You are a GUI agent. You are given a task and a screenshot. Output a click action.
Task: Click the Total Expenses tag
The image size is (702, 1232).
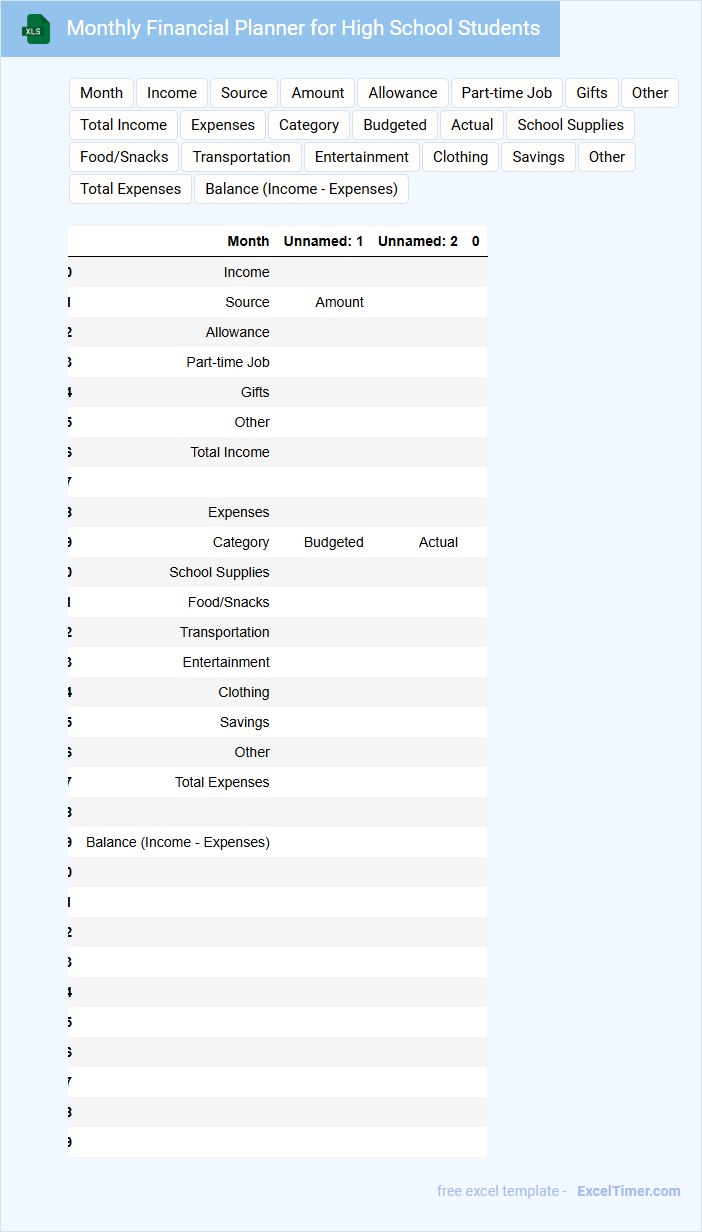click(130, 189)
